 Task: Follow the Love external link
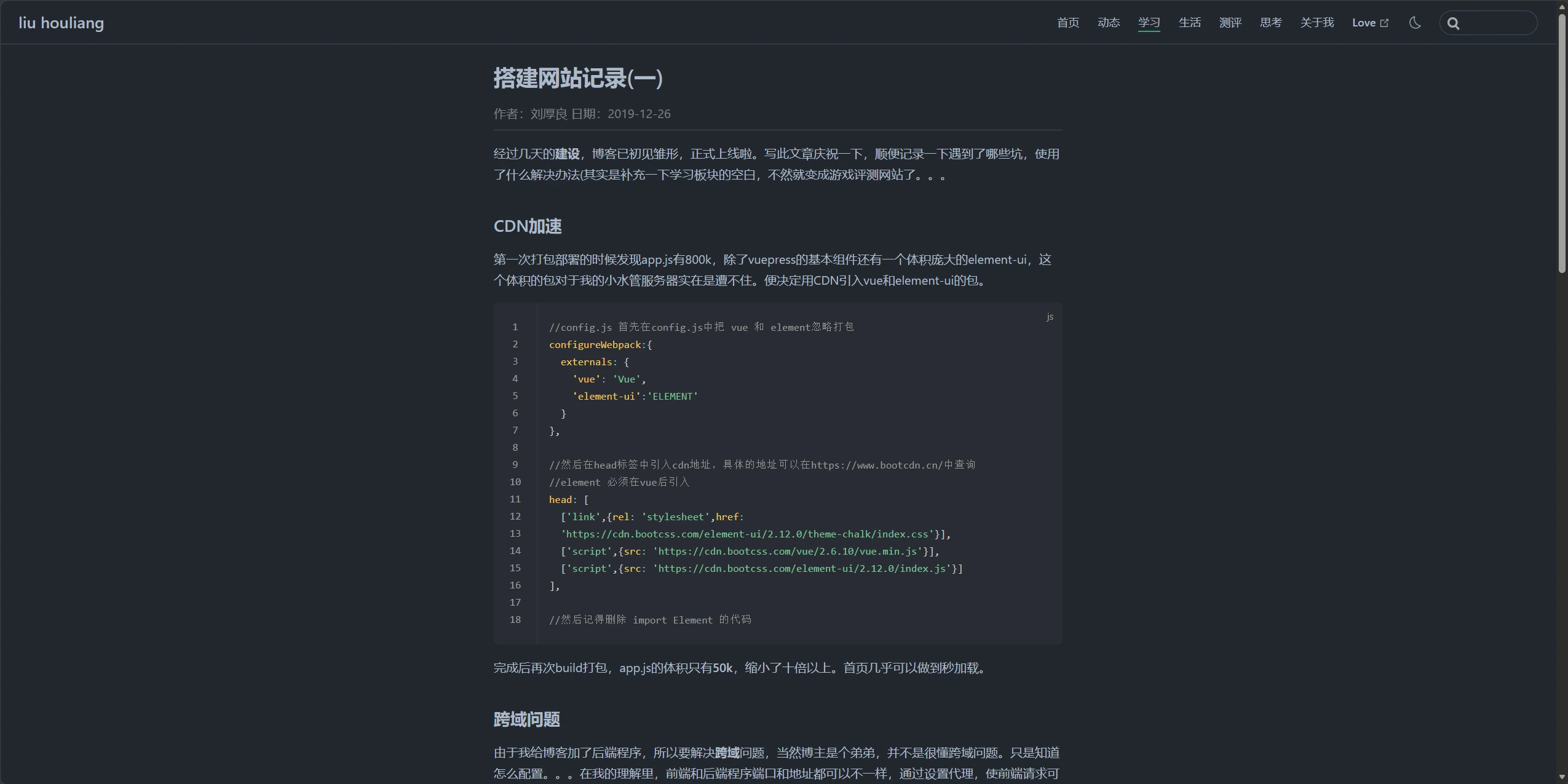point(1370,23)
